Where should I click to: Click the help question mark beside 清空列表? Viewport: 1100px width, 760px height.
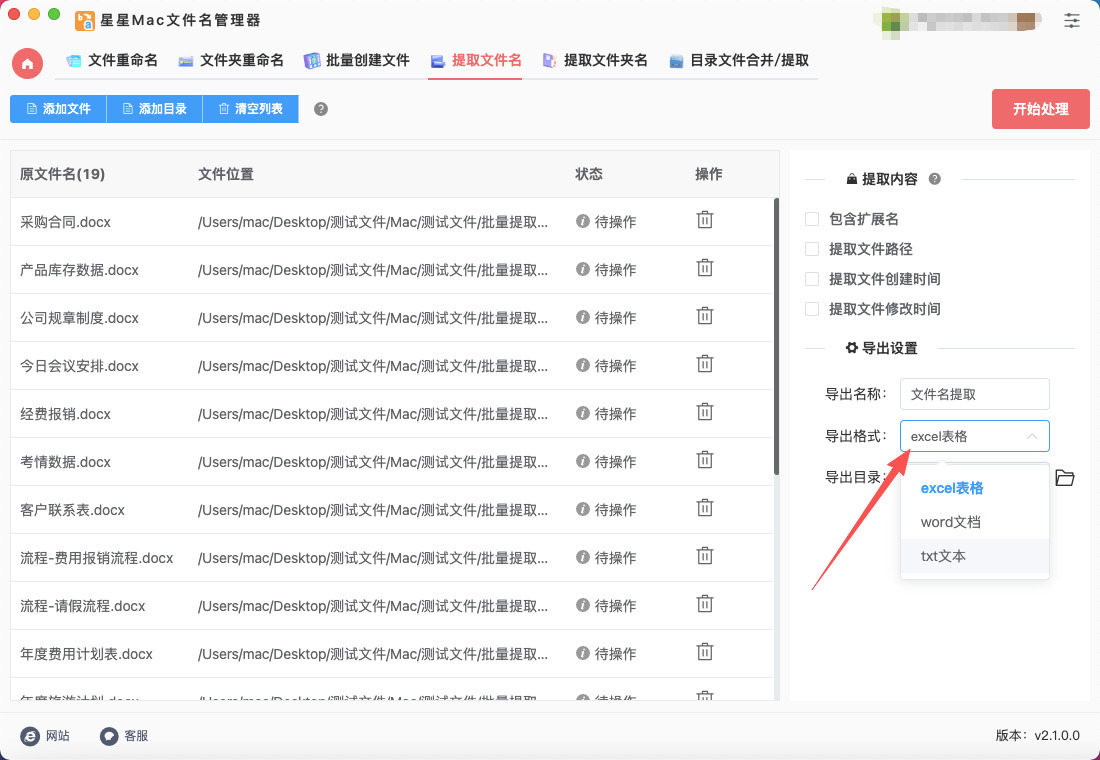321,109
